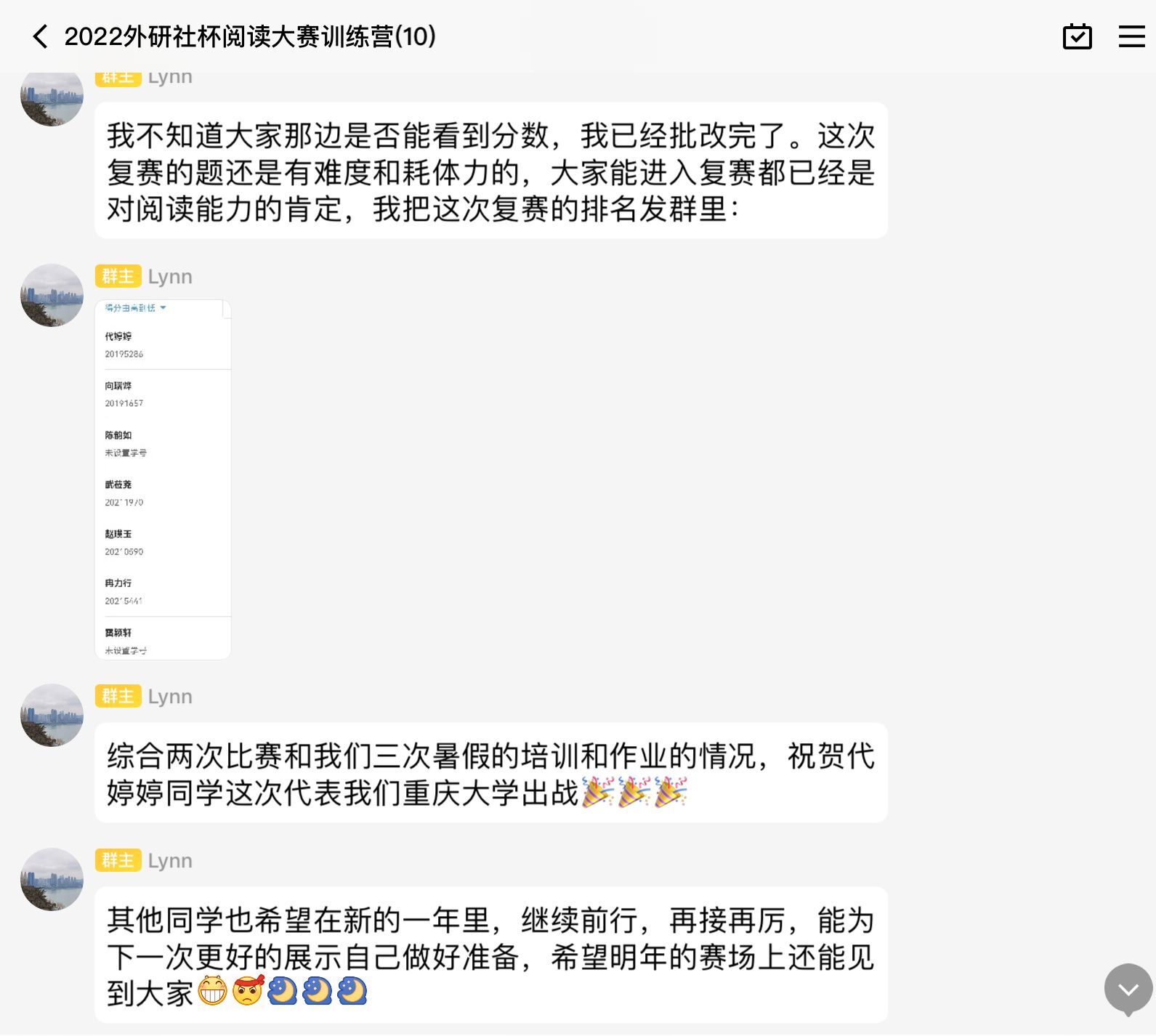Click the Lynn name above the last message
The height and width of the screenshot is (1036, 1156).
[170, 860]
